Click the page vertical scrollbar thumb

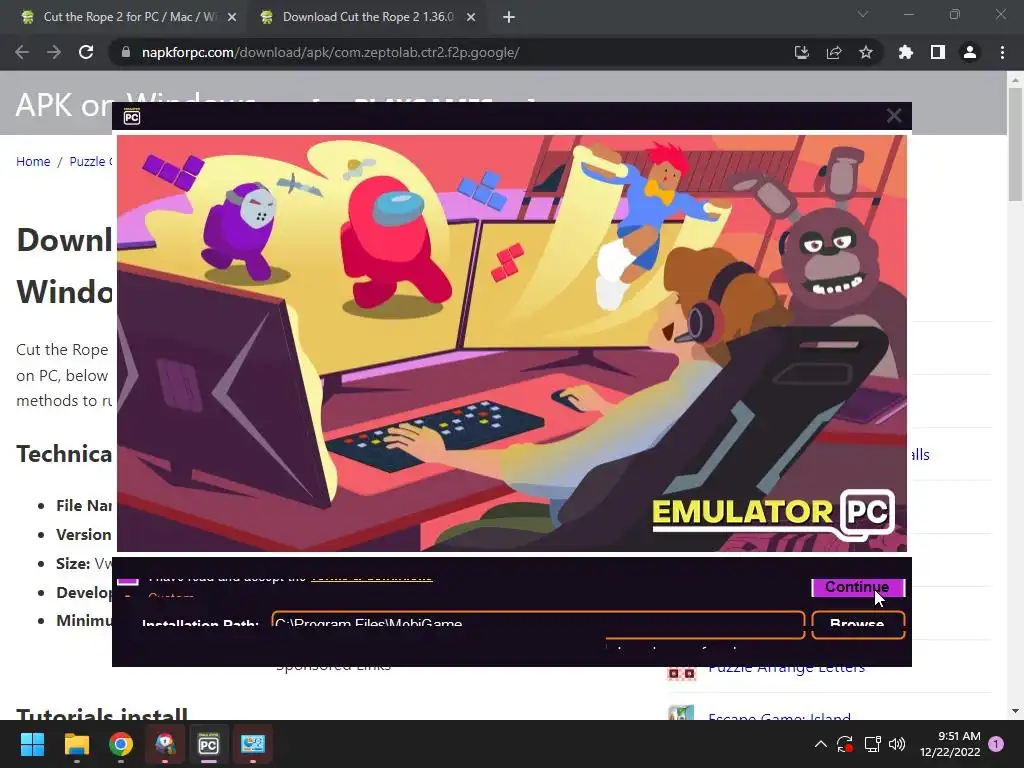tap(1015, 144)
